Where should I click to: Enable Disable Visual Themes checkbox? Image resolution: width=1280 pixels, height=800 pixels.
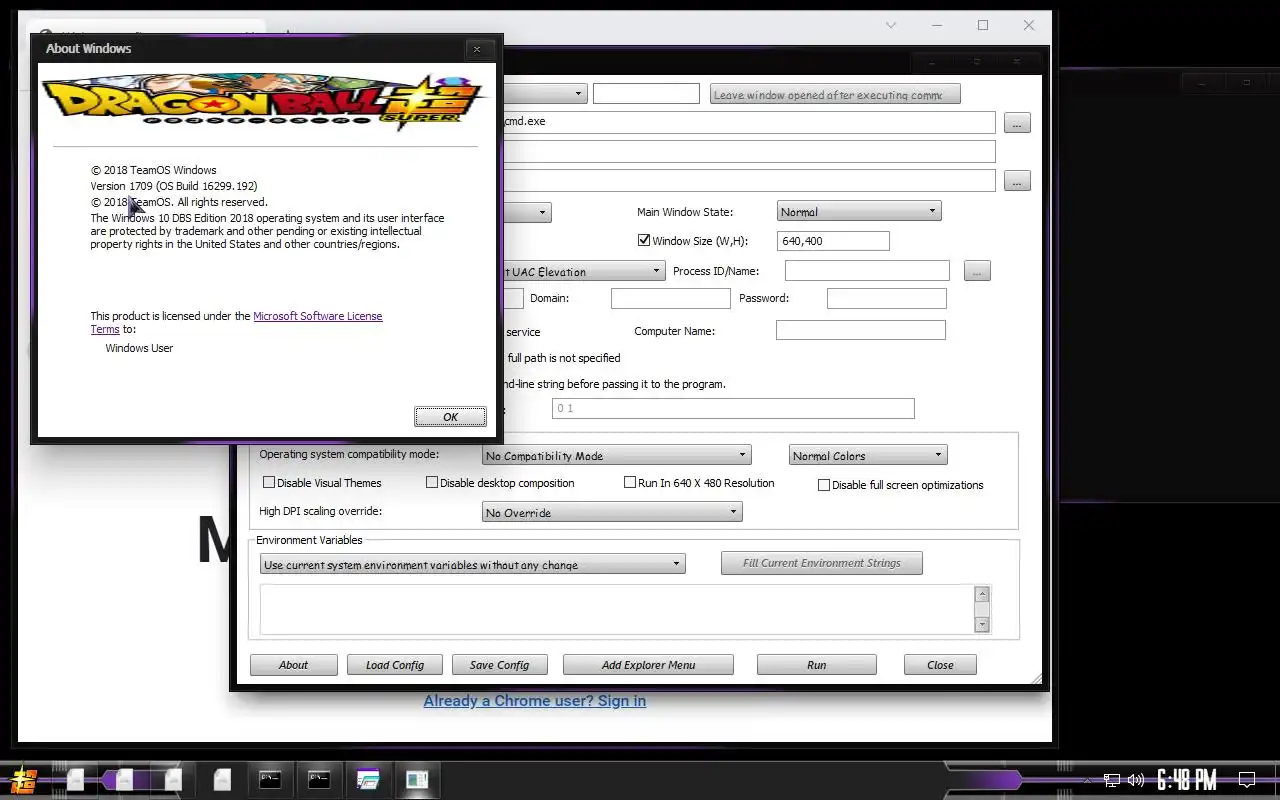pyautogui.click(x=268, y=482)
